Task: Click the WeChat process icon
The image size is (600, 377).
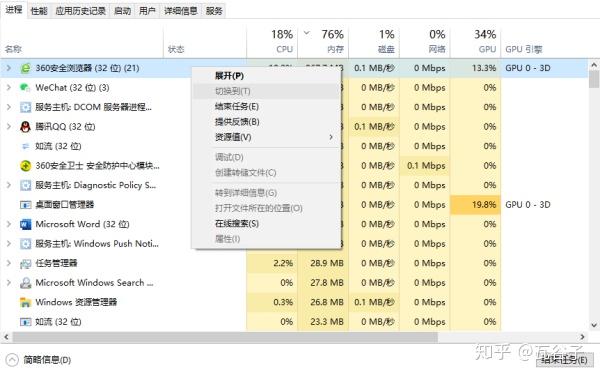Action: (25, 88)
